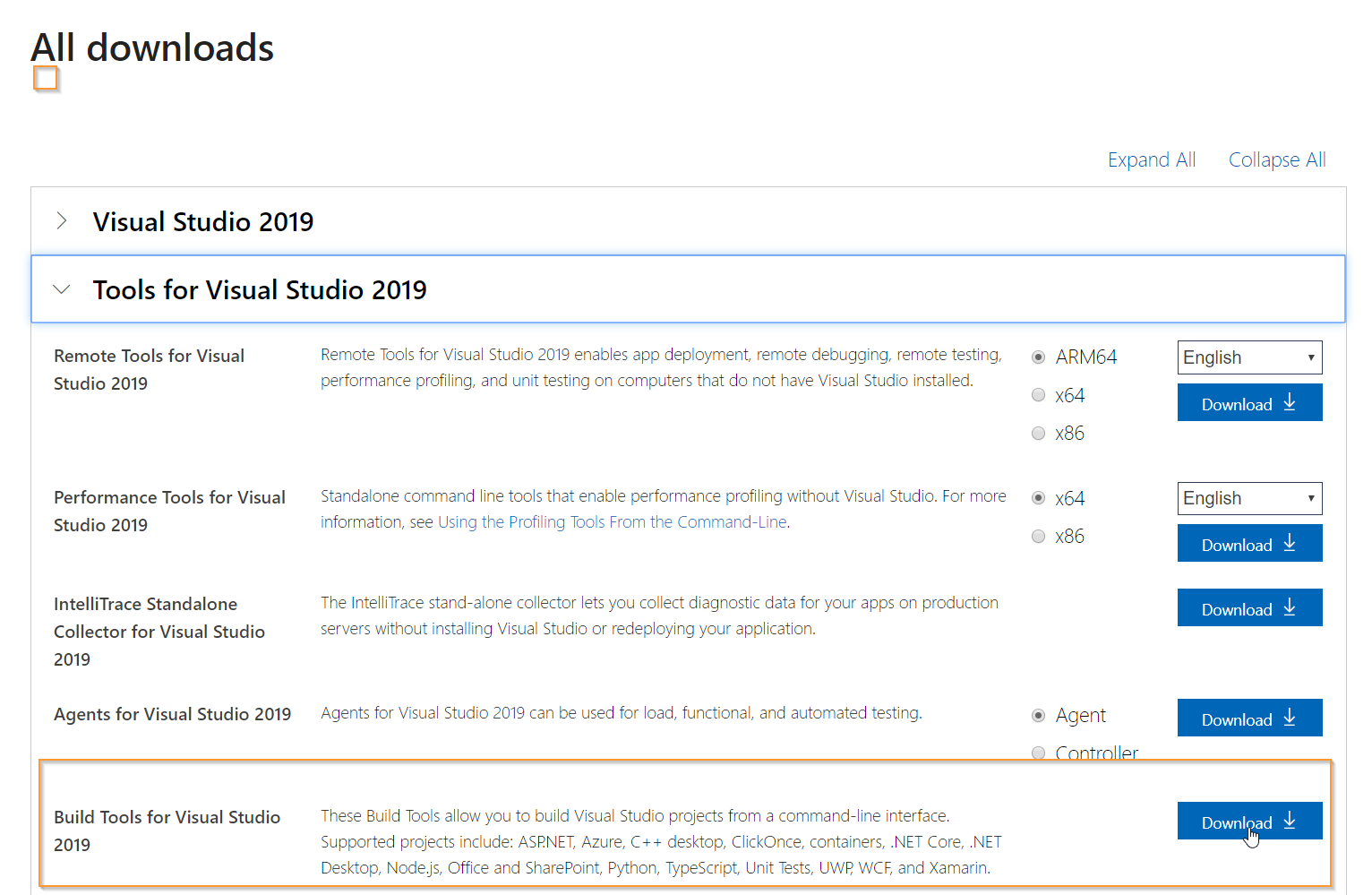
Task: Select the Controller radio button
Action: point(1039,753)
